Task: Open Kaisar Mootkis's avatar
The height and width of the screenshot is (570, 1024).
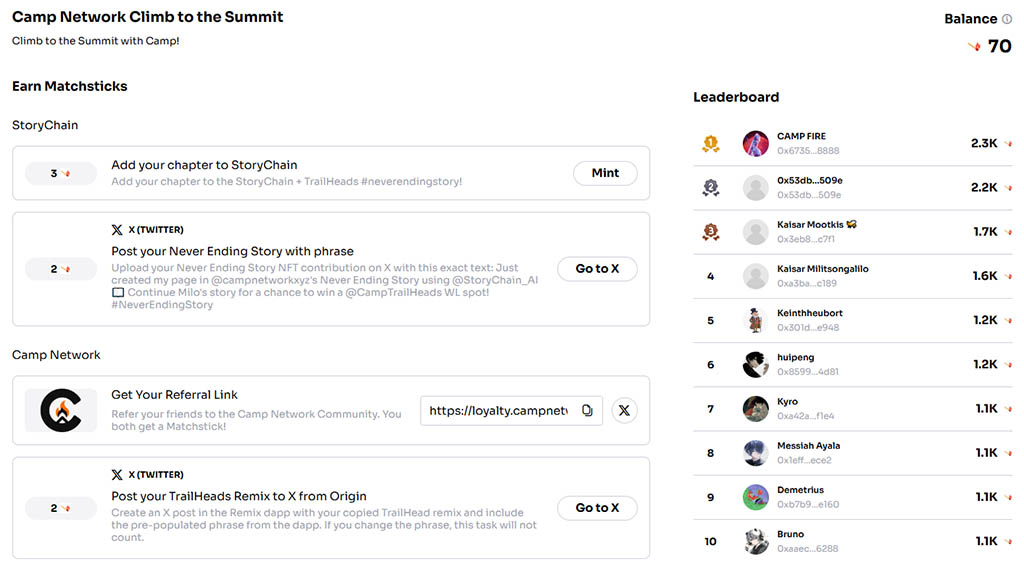Action: tap(756, 232)
